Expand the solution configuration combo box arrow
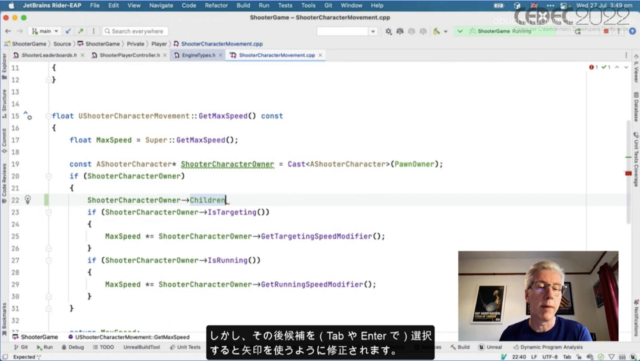The width and height of the screenshot is (640, 361). coord(373,31)
